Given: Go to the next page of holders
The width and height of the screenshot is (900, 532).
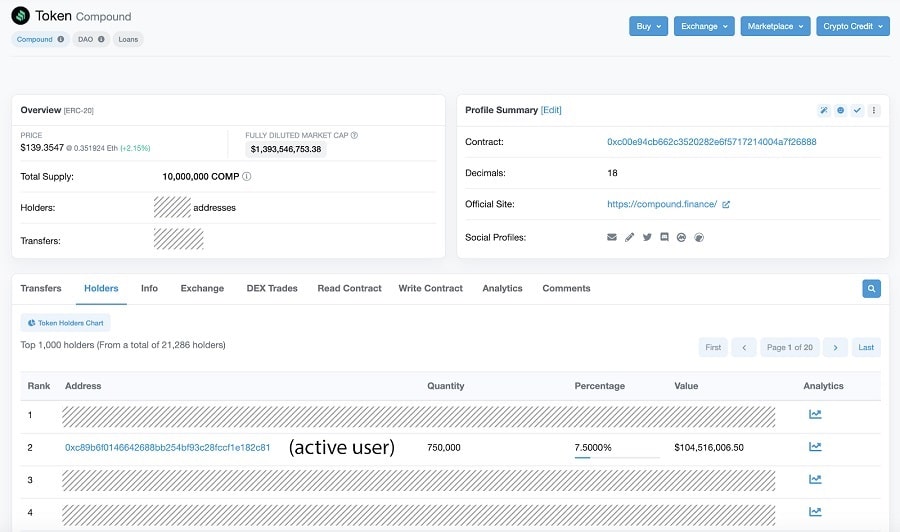Looking at the screenshot, I should click(835, 347).
